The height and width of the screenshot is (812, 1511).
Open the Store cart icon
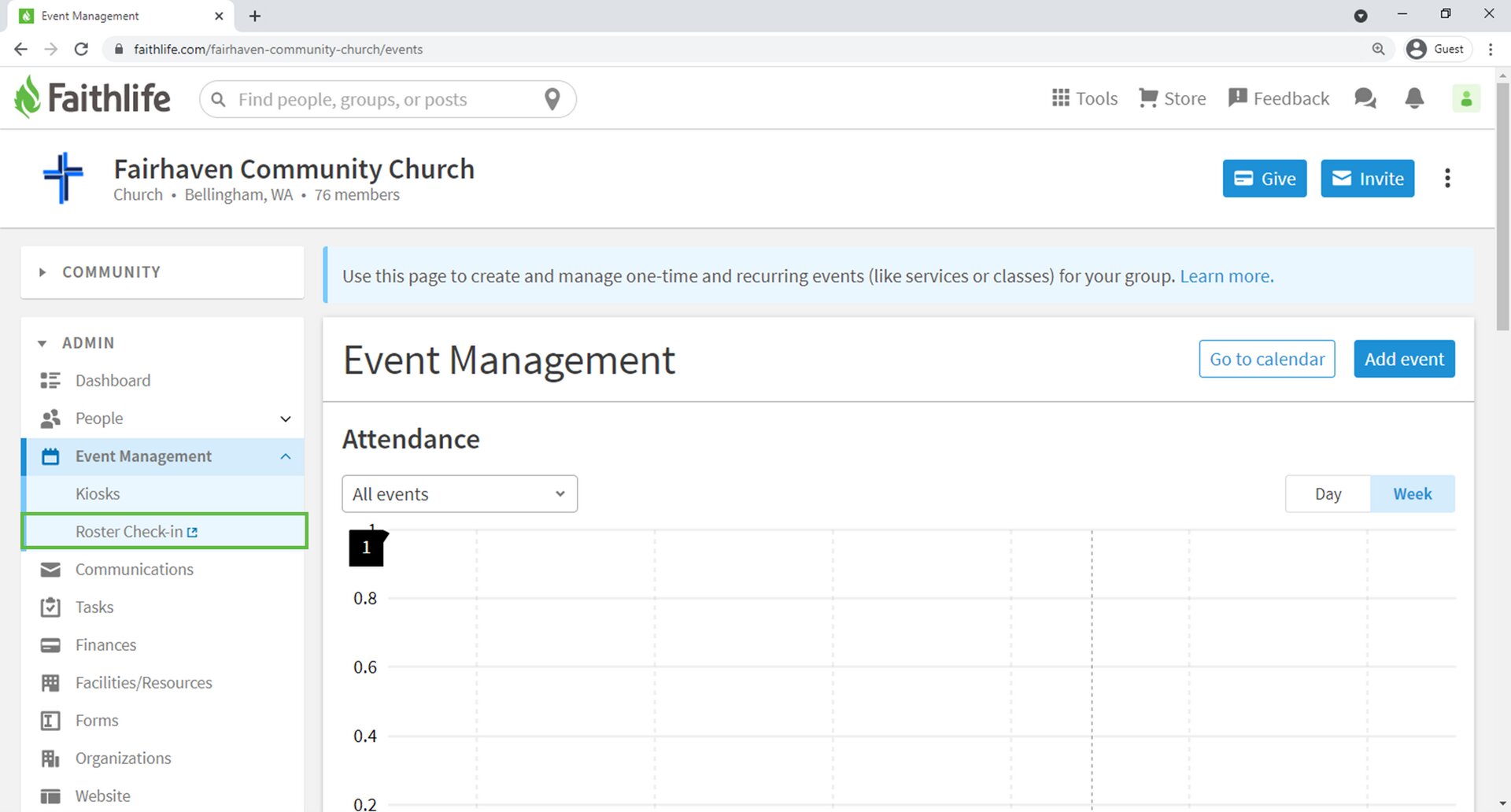click(1148, 98)
